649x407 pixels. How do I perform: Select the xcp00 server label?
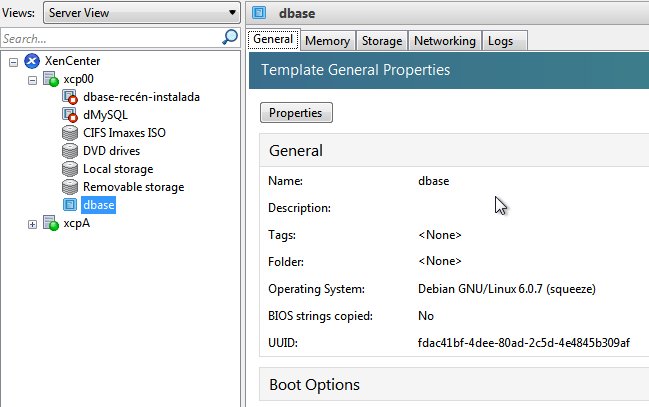78,79
